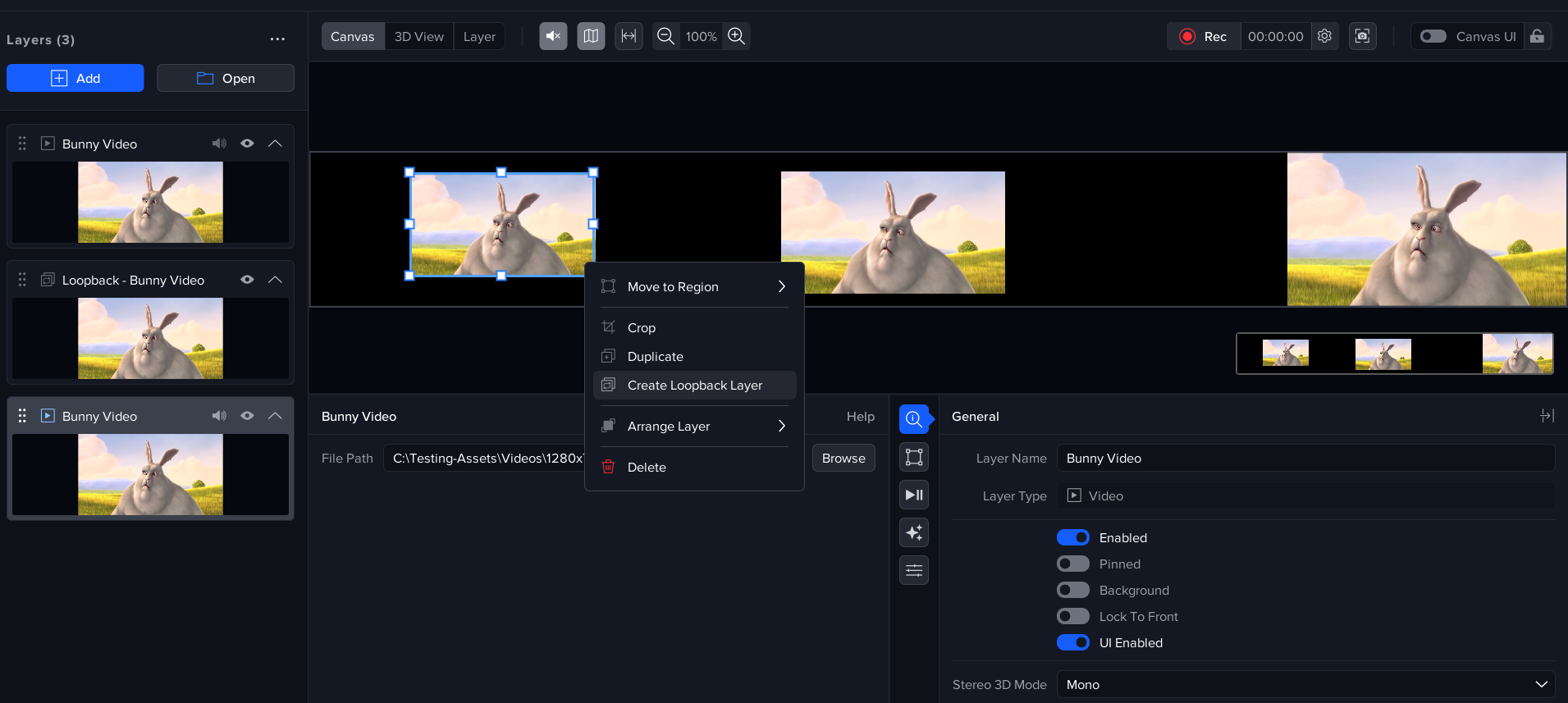Click the canvas lock icon
1568x703 pixels.
(1538, 36)
